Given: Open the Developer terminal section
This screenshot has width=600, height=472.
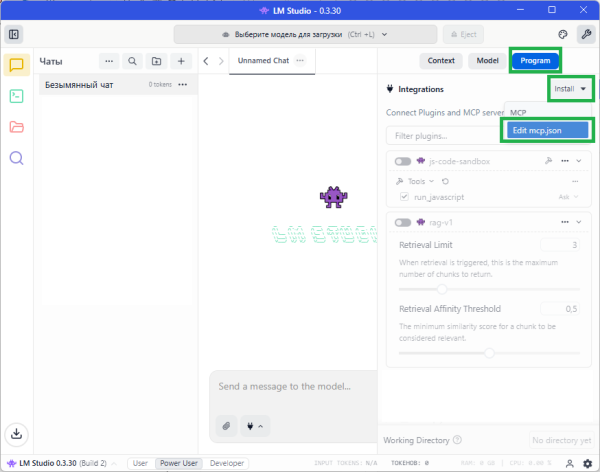Looking at the screenshot, I should [16, 96].
